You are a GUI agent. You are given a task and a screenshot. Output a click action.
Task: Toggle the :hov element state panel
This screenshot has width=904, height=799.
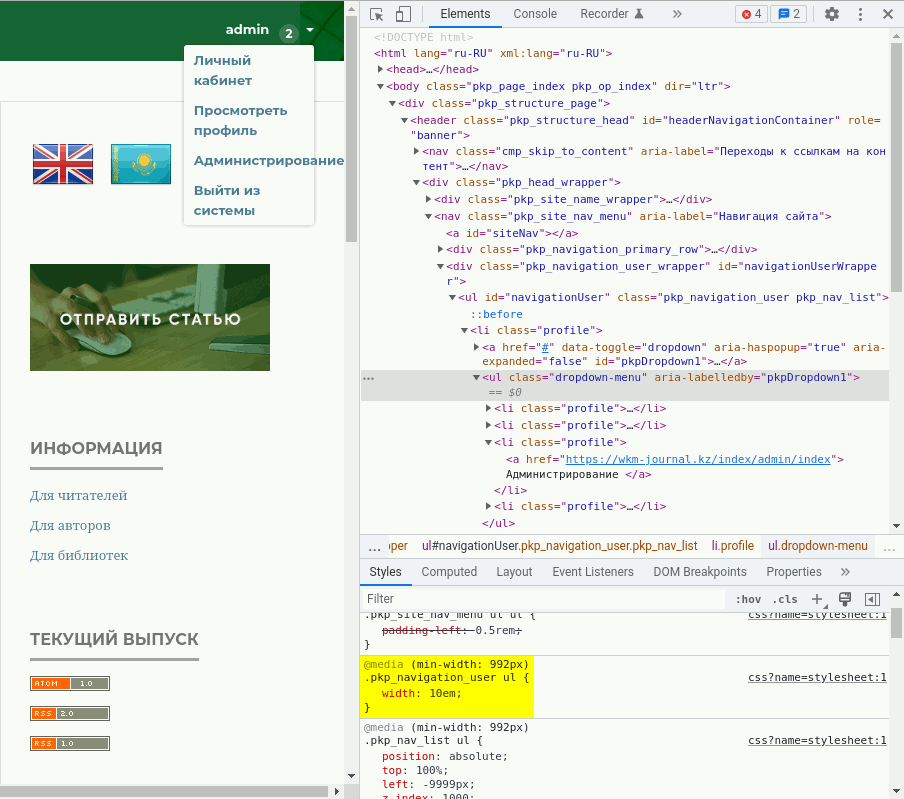(748, 599)
